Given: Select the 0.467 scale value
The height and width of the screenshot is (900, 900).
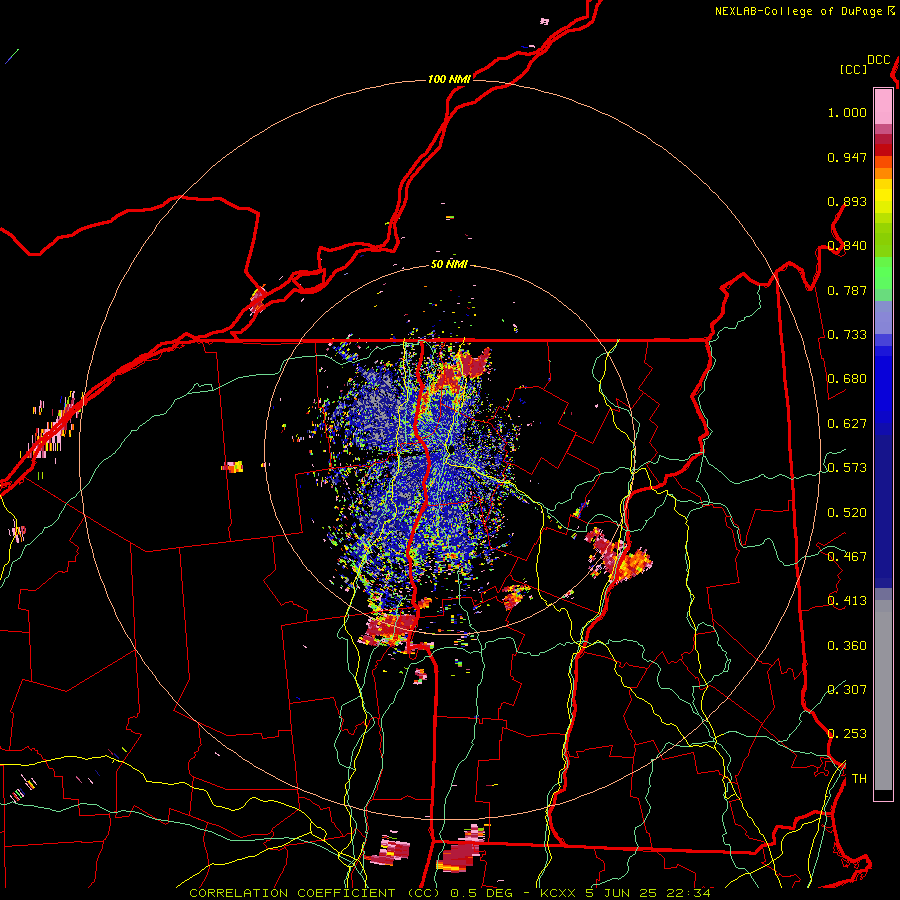Looking at the screenshot, I should (847, 557).
